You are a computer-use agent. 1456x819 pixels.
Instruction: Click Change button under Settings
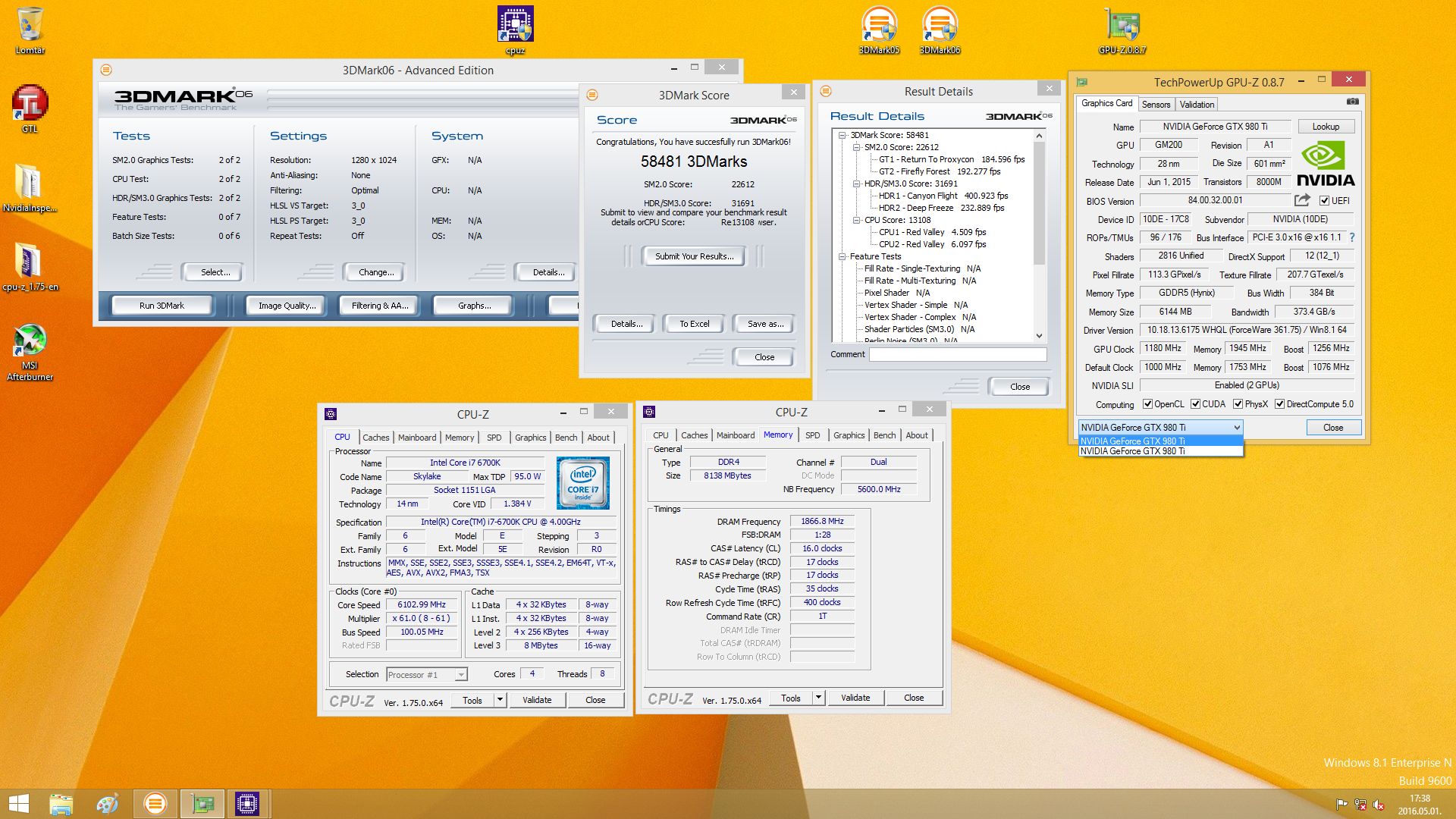(376, 272)
